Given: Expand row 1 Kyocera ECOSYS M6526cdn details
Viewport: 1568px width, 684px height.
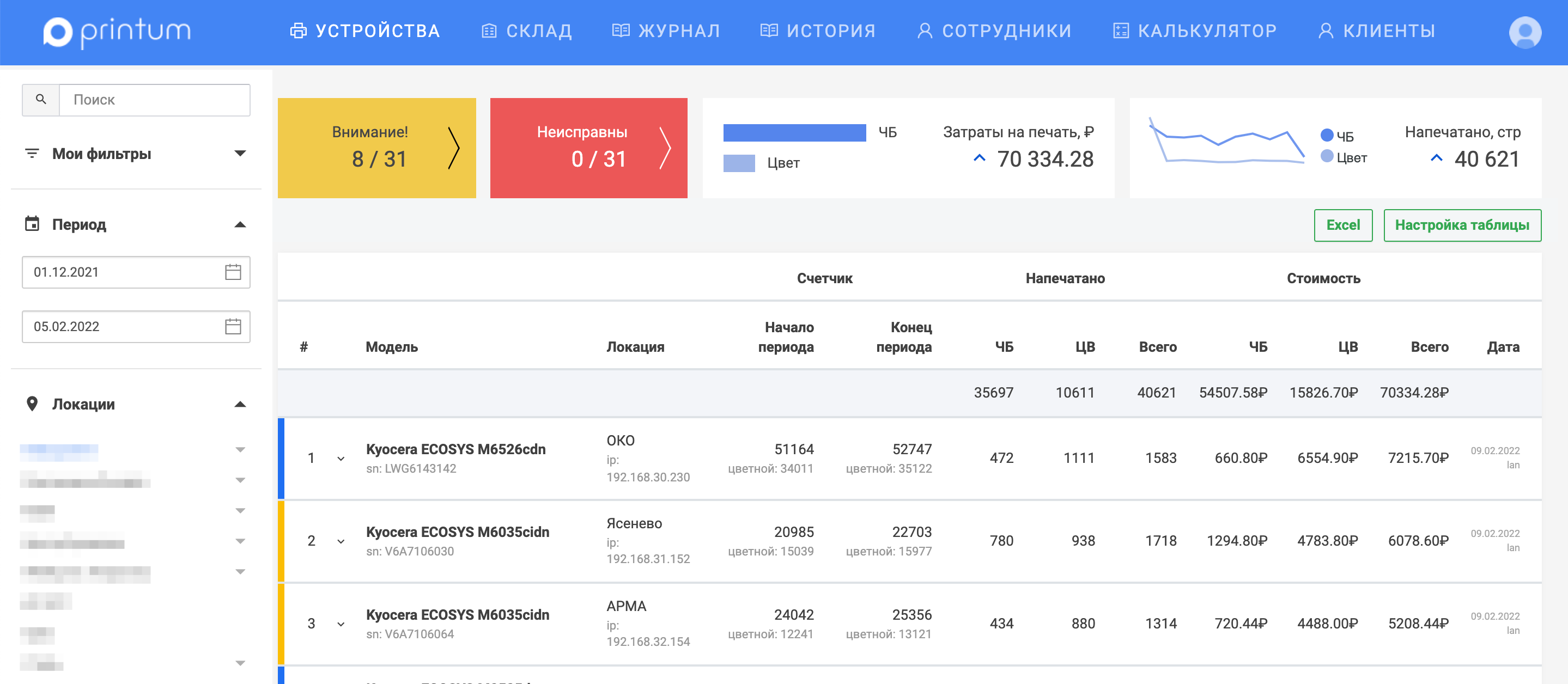Looking at the screenshot, I should tap(341, 458).
